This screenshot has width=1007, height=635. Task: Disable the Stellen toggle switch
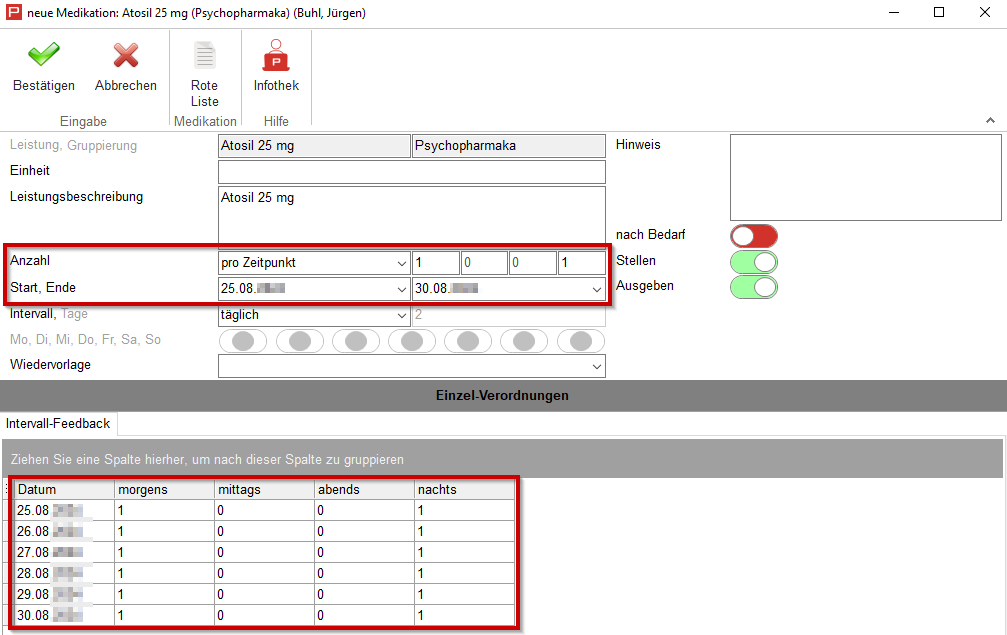point(753,262)
